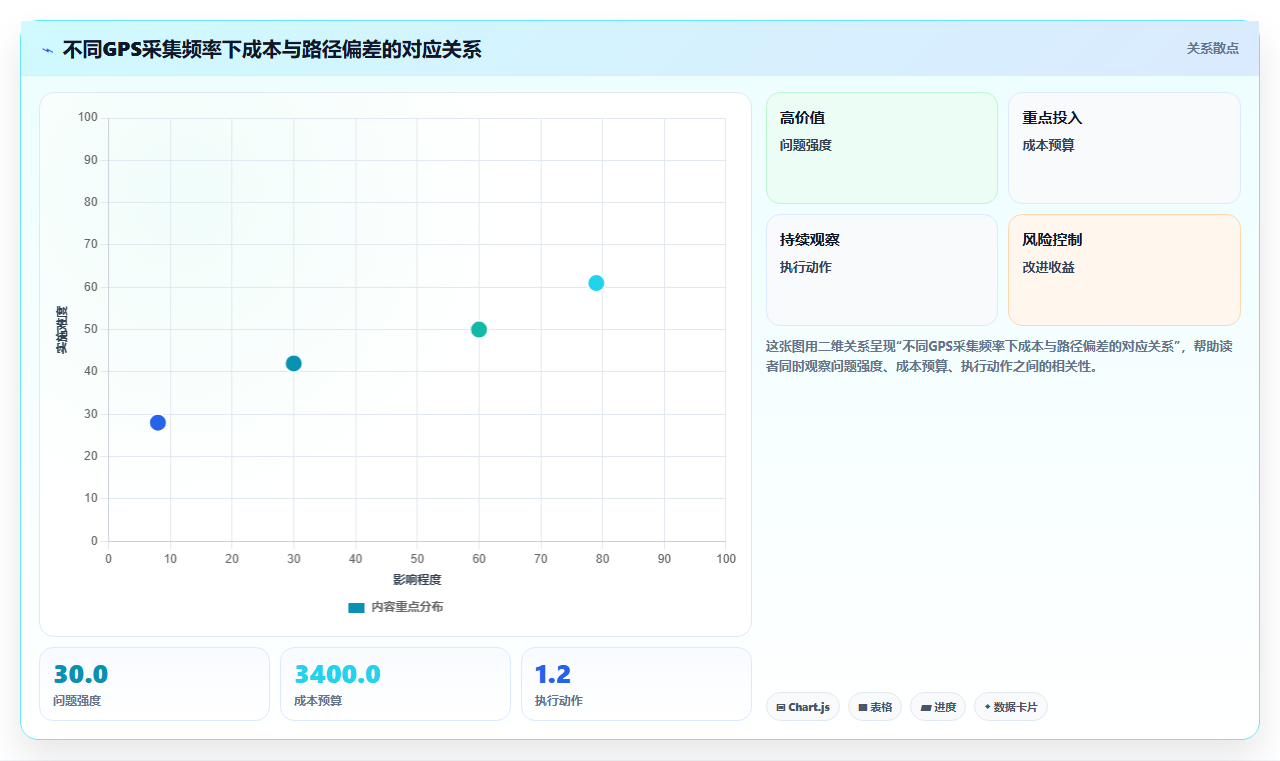
Task: Click the 1.2 执行动作 metric card
Action: [636, 684]
